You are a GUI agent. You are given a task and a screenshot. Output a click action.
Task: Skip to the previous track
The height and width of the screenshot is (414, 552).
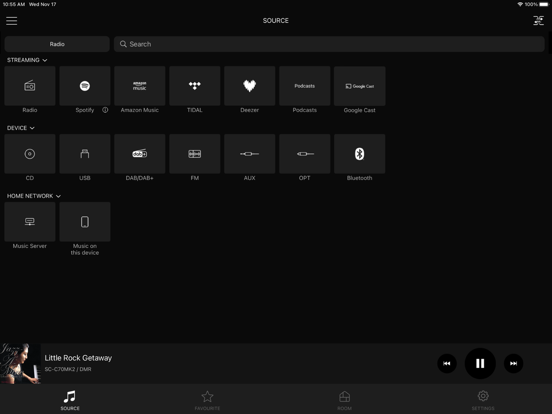(x=447, y=363)
